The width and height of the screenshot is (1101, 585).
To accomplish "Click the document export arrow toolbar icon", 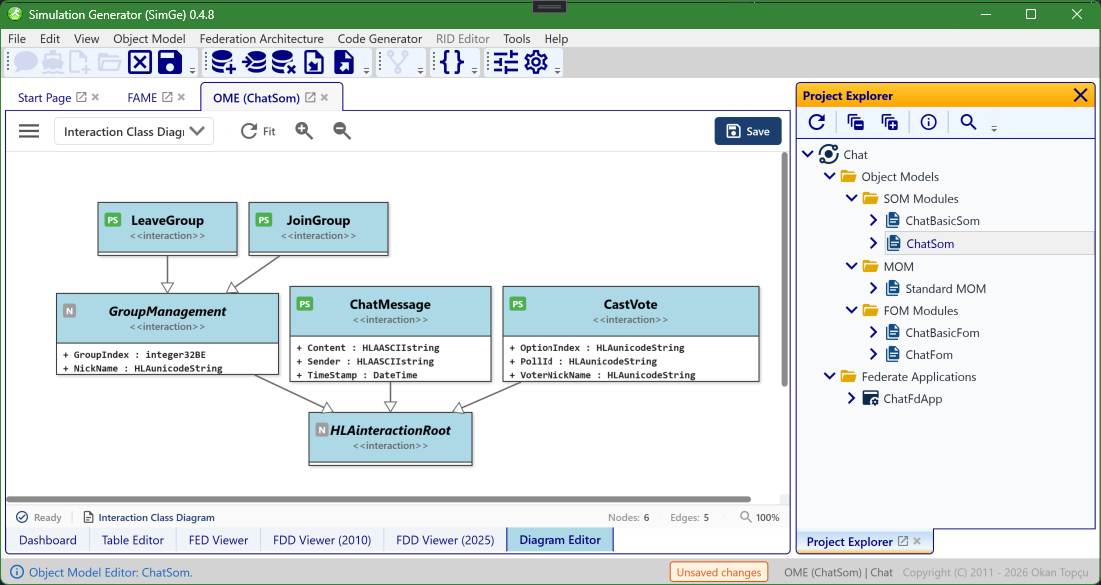I will pyautogui.click(x=344, y=63).
